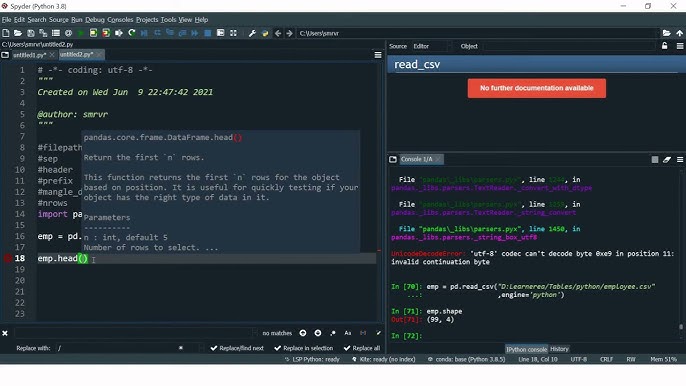Viewport: 686px width, 386px height.
Task: Open the editor pane options hamburger menu
Action: (378, 55)
